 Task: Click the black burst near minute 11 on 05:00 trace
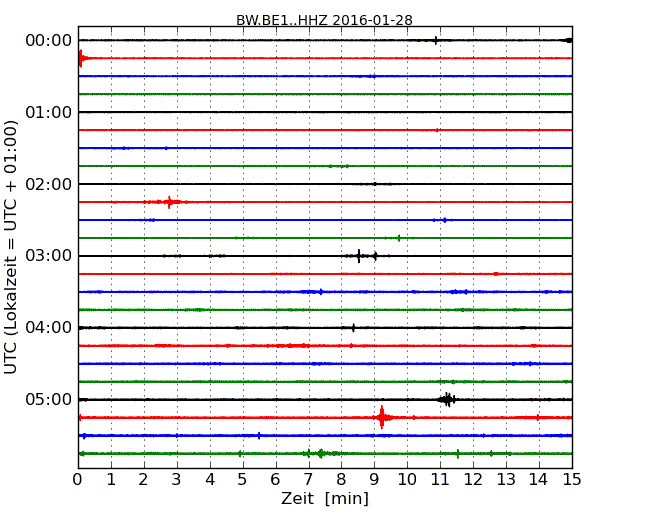tap(447, 400)
